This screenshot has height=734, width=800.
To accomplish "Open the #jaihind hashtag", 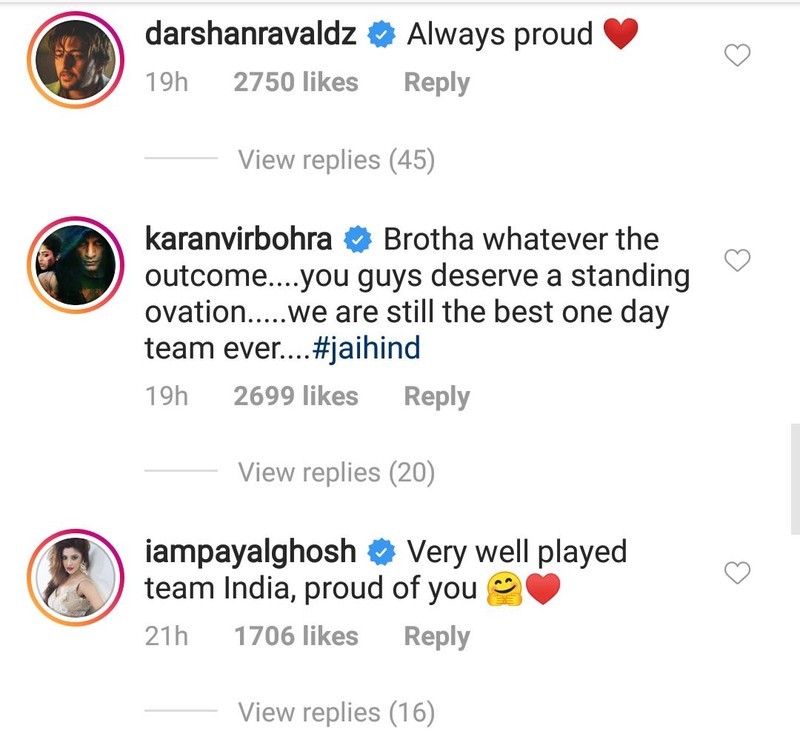I will click(x=366, y=348).
